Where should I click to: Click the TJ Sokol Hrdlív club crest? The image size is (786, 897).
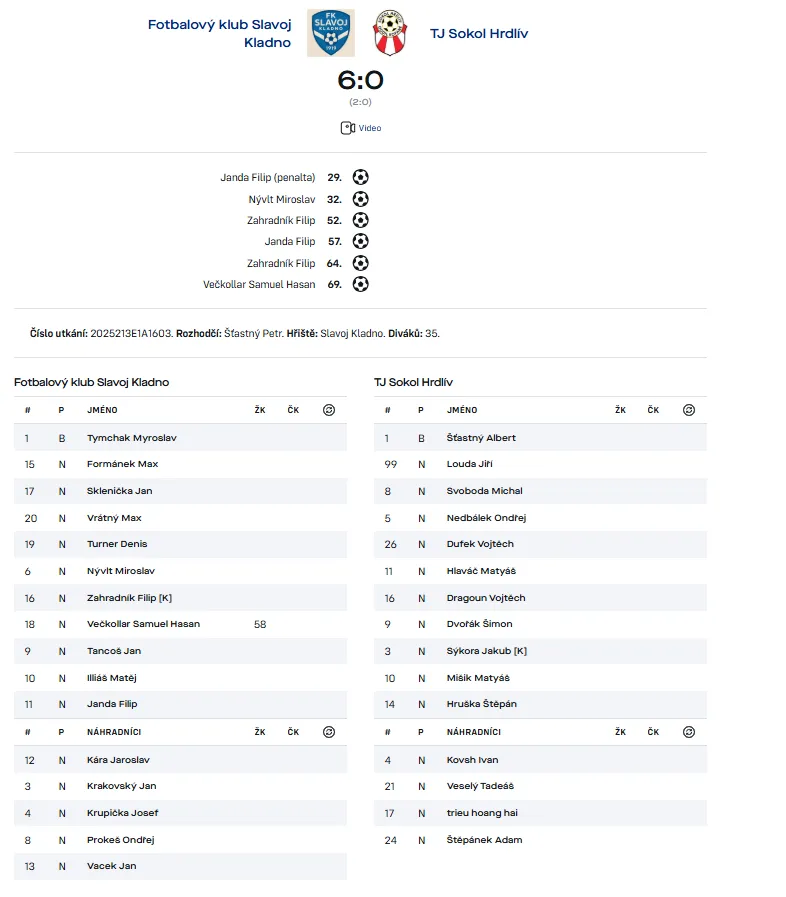click(389, 33)
